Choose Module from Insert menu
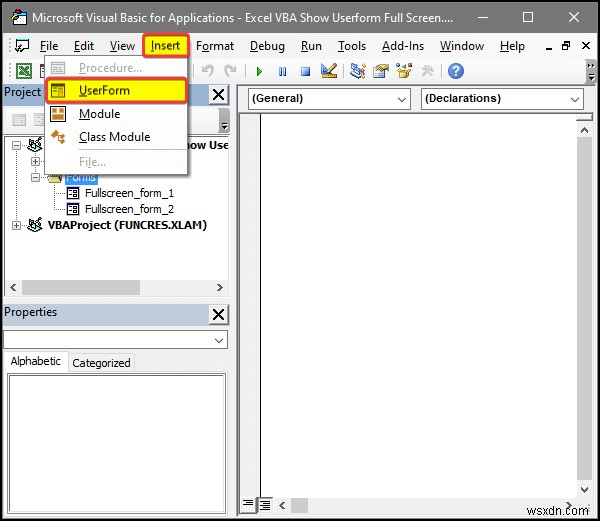Viewport: 600px width, 521px height. click(116, 114)
